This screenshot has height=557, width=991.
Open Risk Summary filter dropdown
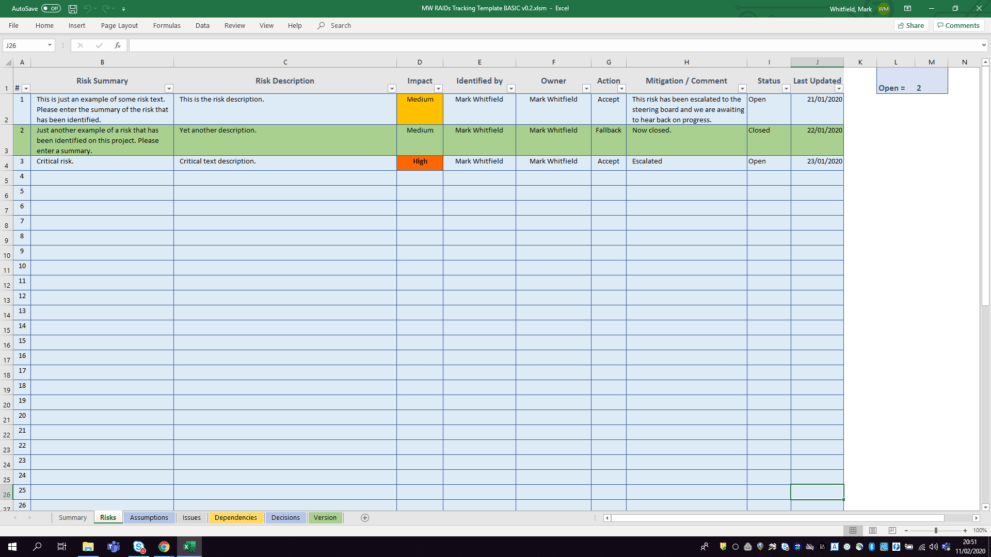(x=169, y=89)
